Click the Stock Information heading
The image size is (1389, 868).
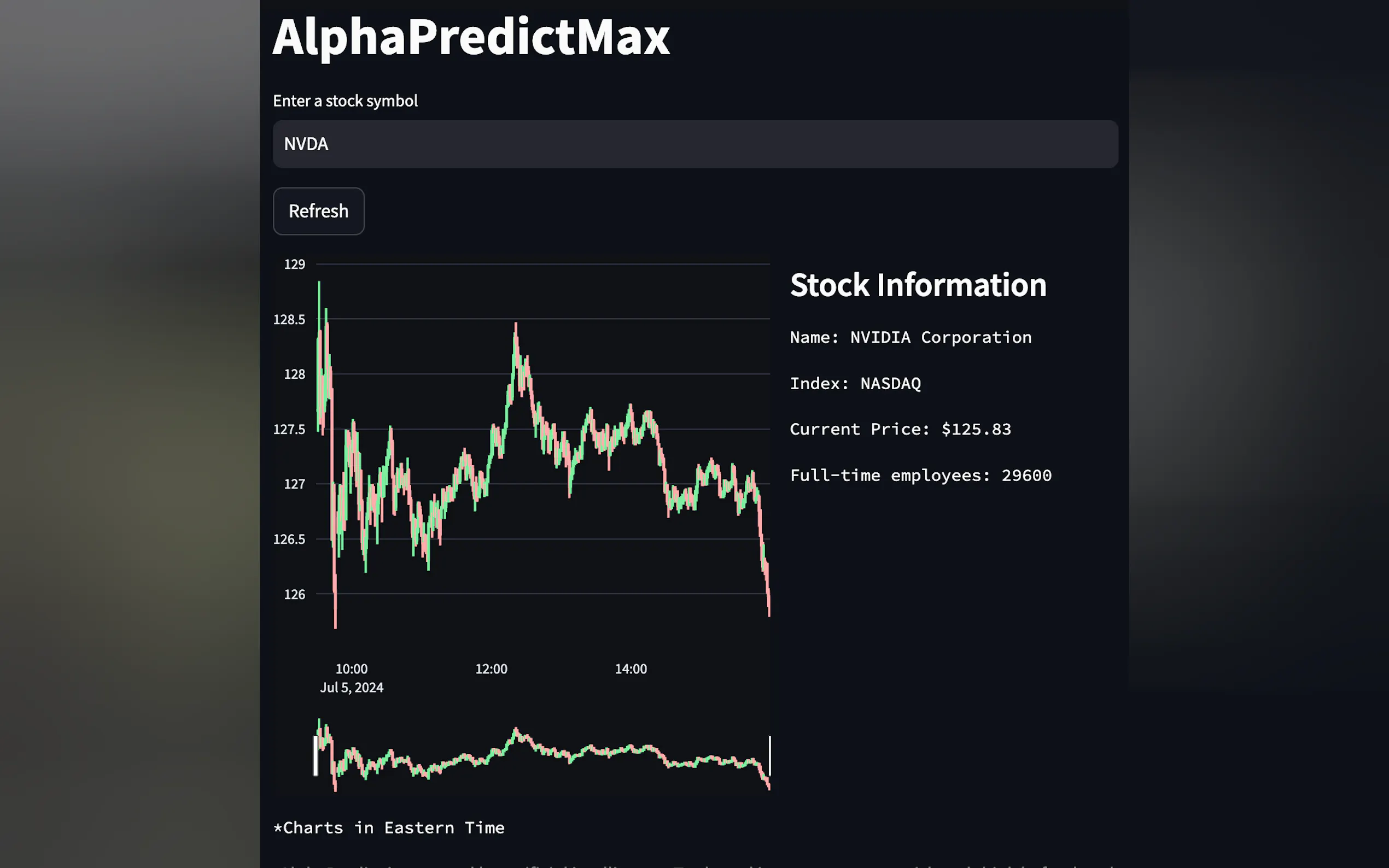(918, 285)
